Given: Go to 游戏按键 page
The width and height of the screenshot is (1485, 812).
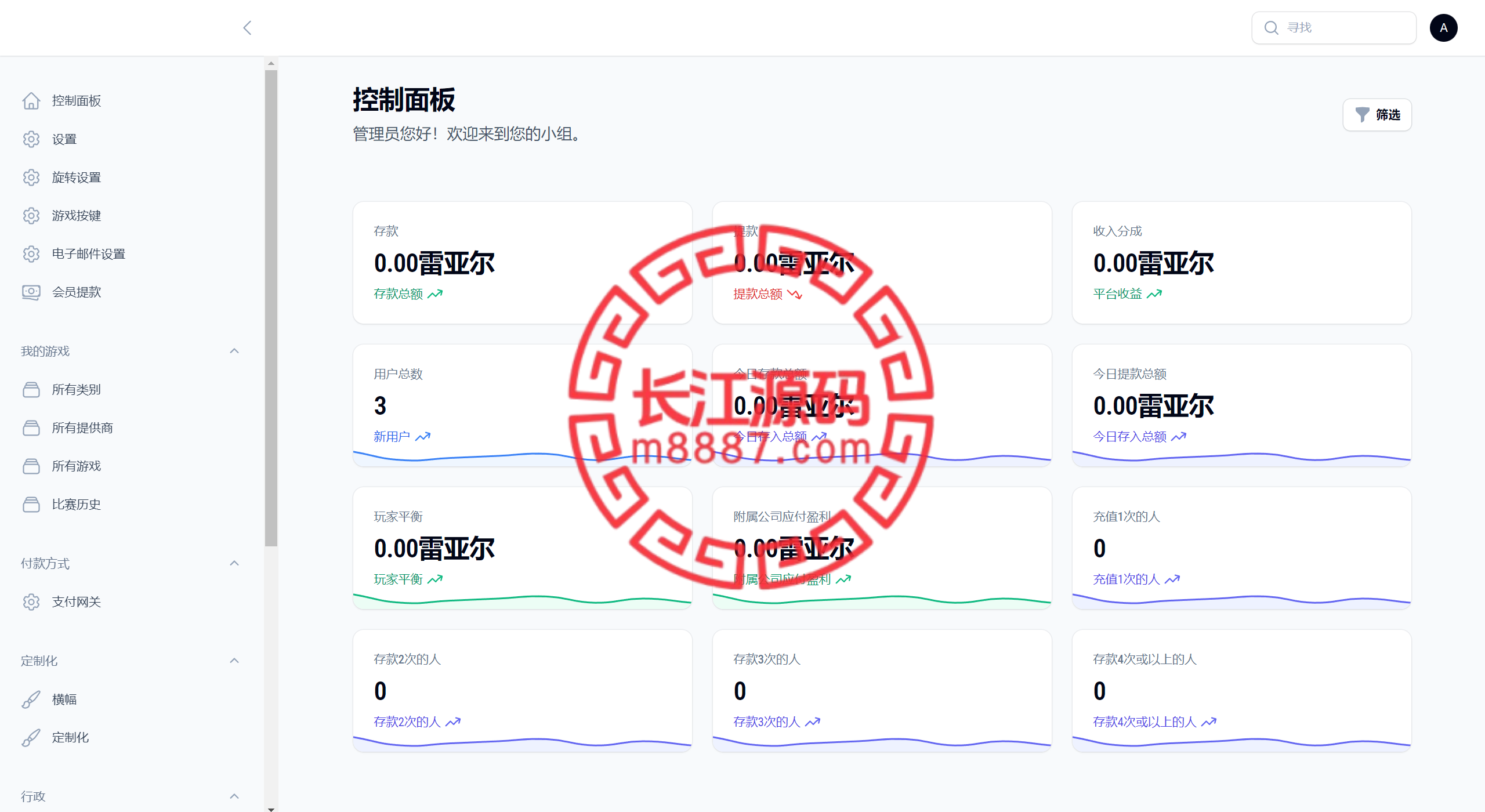Looking at the screenshot, I should coord(77,216).
